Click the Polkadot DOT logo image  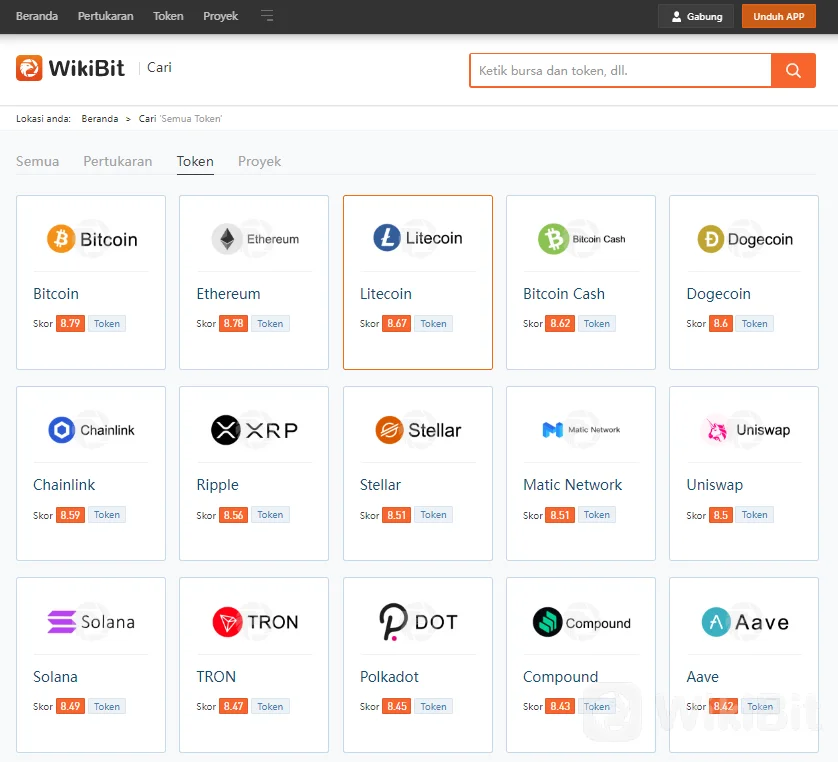tap(418, 621)
